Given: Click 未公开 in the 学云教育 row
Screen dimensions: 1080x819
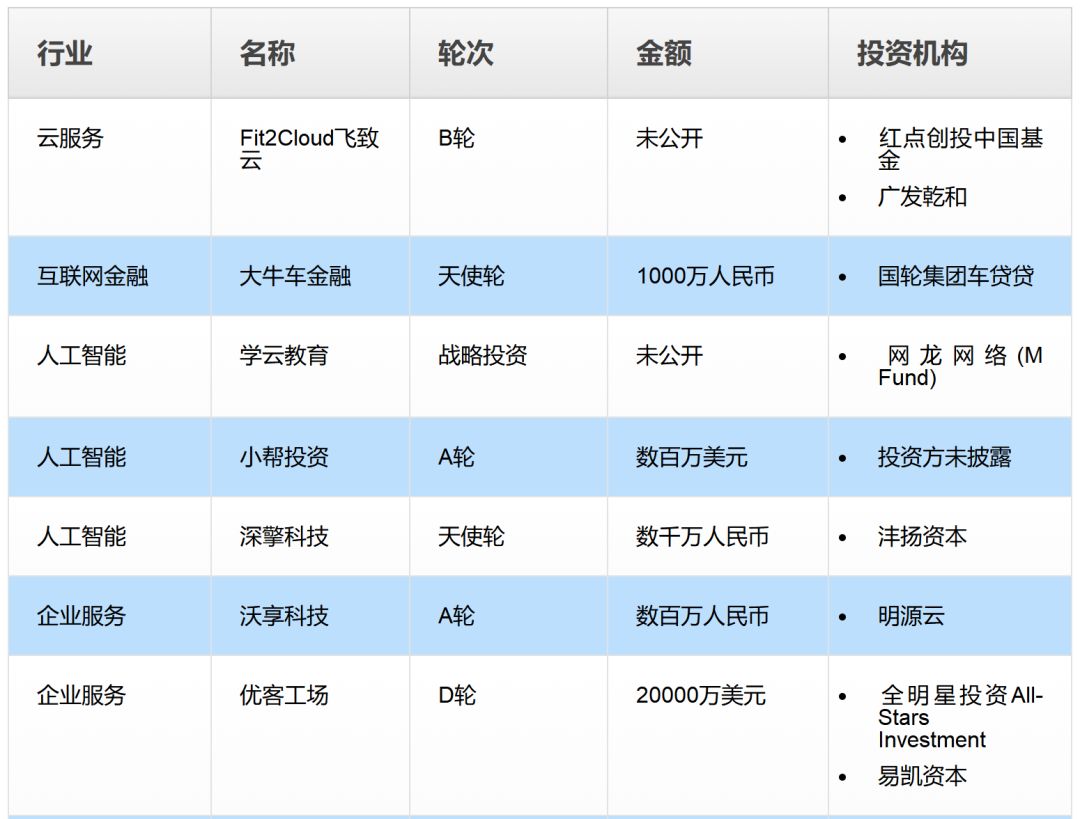Looking at the screenshot, I should pyautogui.click(x=669, y=355).
